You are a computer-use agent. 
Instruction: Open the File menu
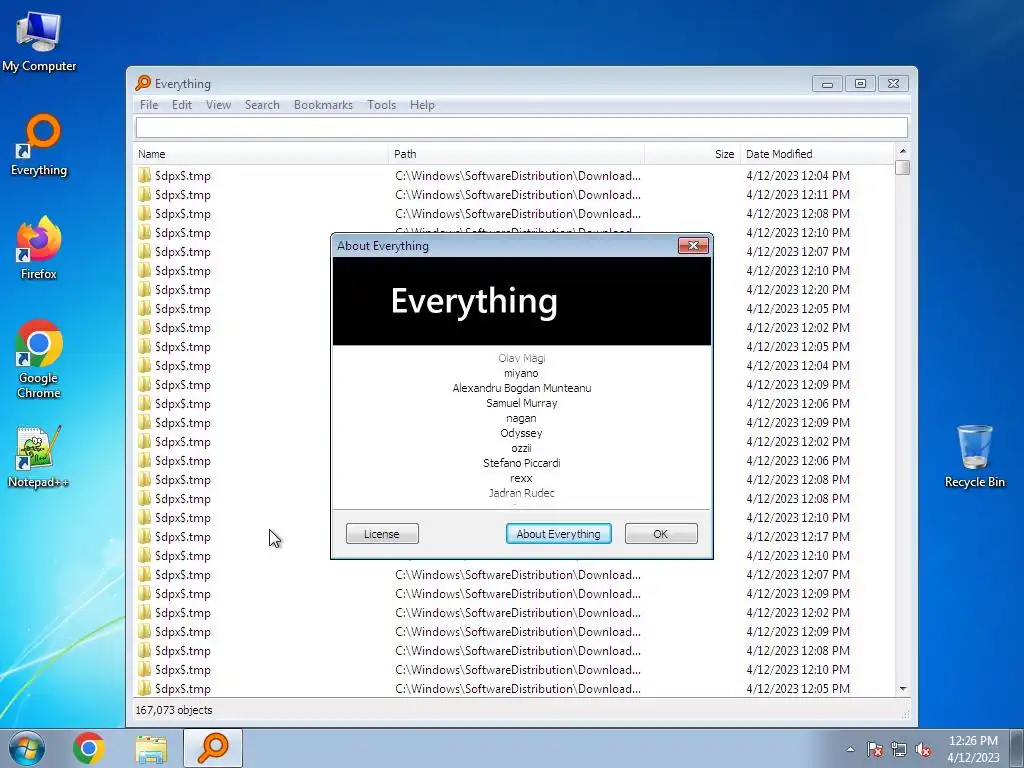pyautogui.click(x=149, y=104)
